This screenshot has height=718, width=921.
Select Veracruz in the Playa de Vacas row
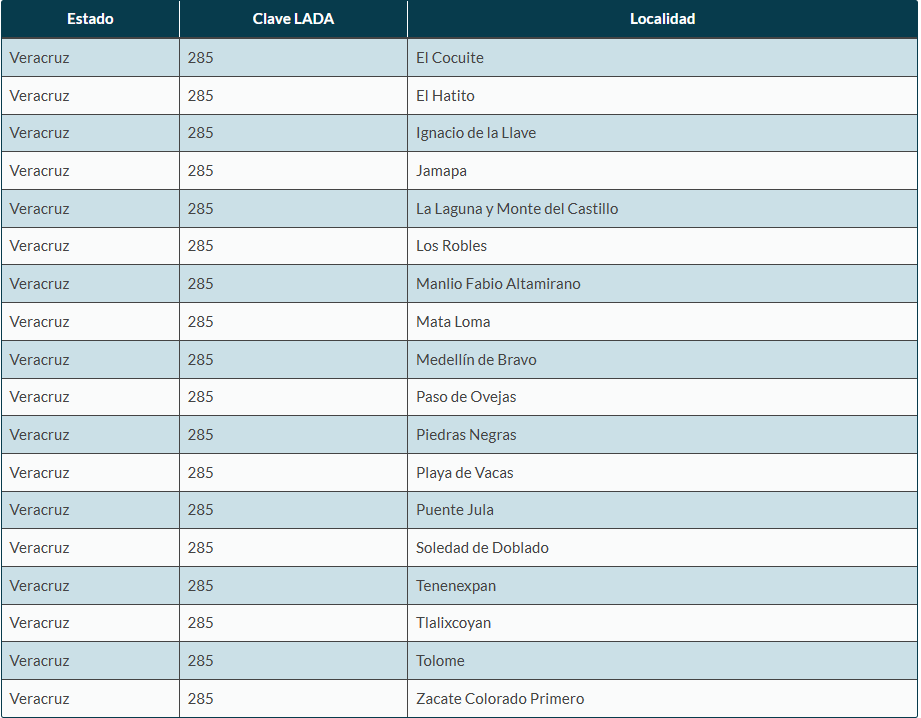click(x=90, y=472)
